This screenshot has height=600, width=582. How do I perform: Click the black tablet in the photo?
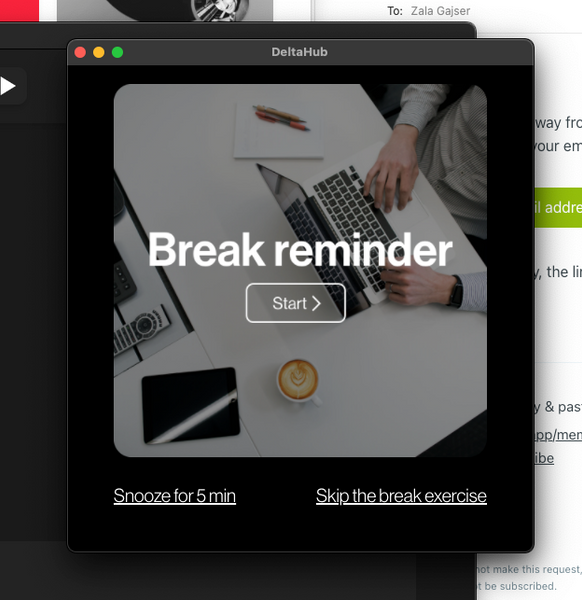191,405
